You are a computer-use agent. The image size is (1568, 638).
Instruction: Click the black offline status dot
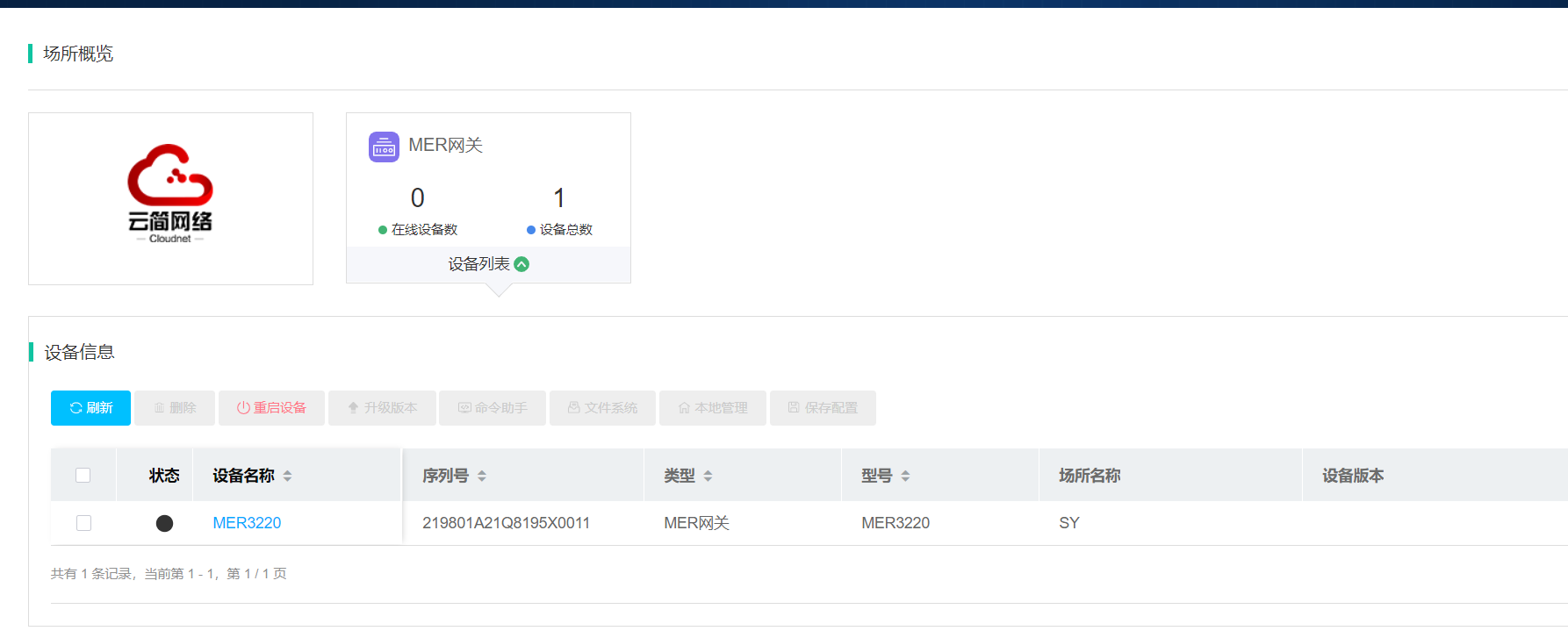pyautogui.click(x=164, y=524)
